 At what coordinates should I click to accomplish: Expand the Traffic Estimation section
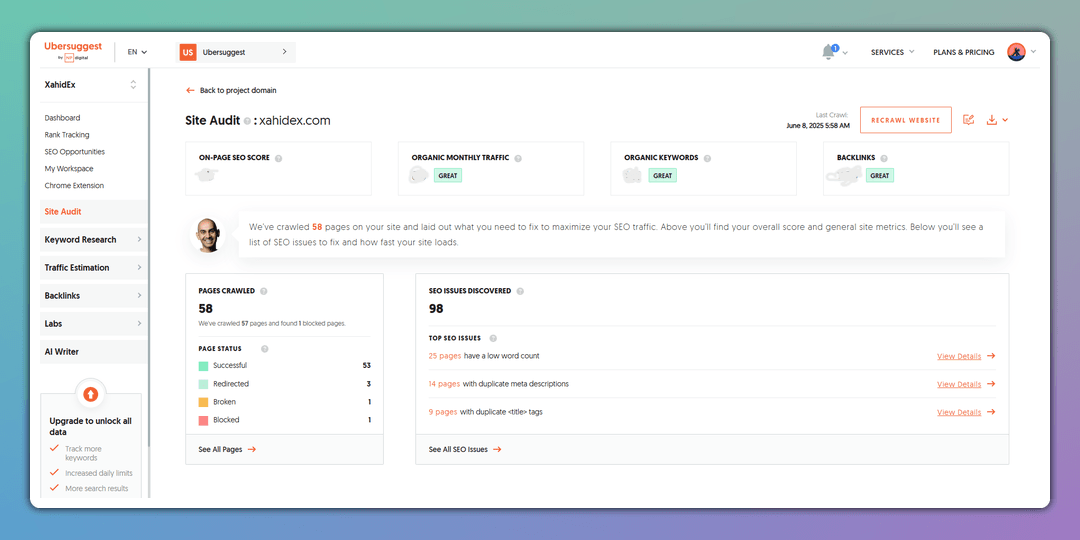tap(94, 267)
